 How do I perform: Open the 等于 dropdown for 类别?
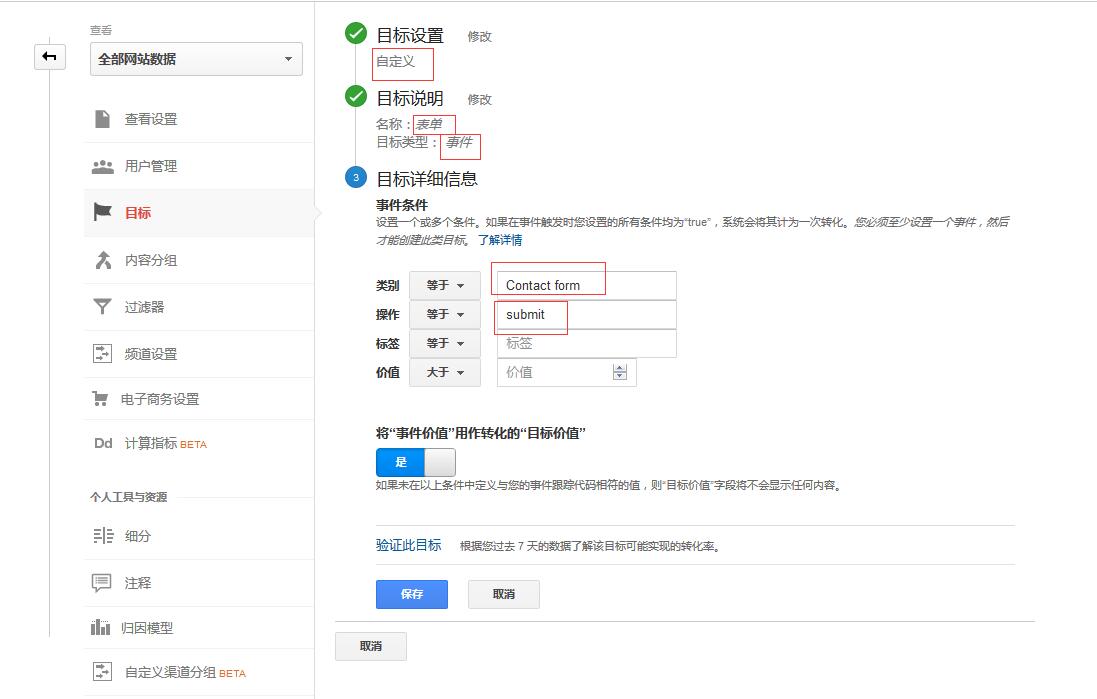[445, 285]
